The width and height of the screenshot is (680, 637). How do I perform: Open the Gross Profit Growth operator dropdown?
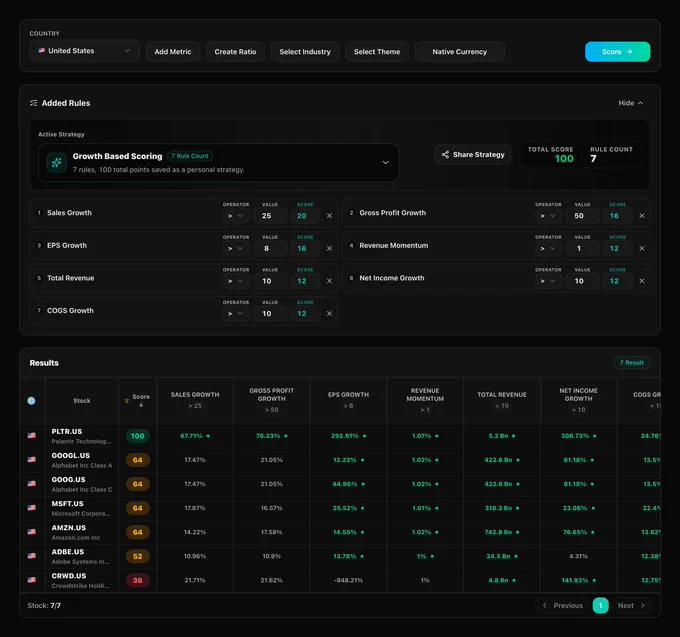point(547,216)
